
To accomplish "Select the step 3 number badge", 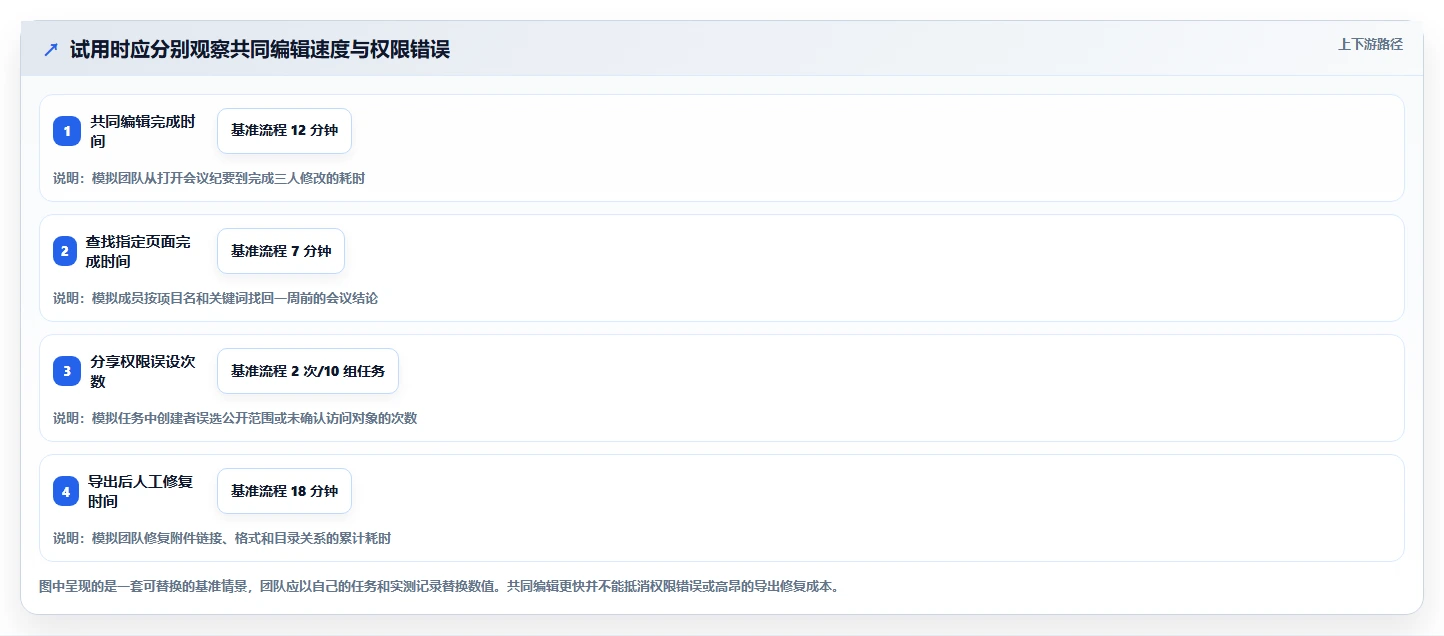I will [67, 371].
